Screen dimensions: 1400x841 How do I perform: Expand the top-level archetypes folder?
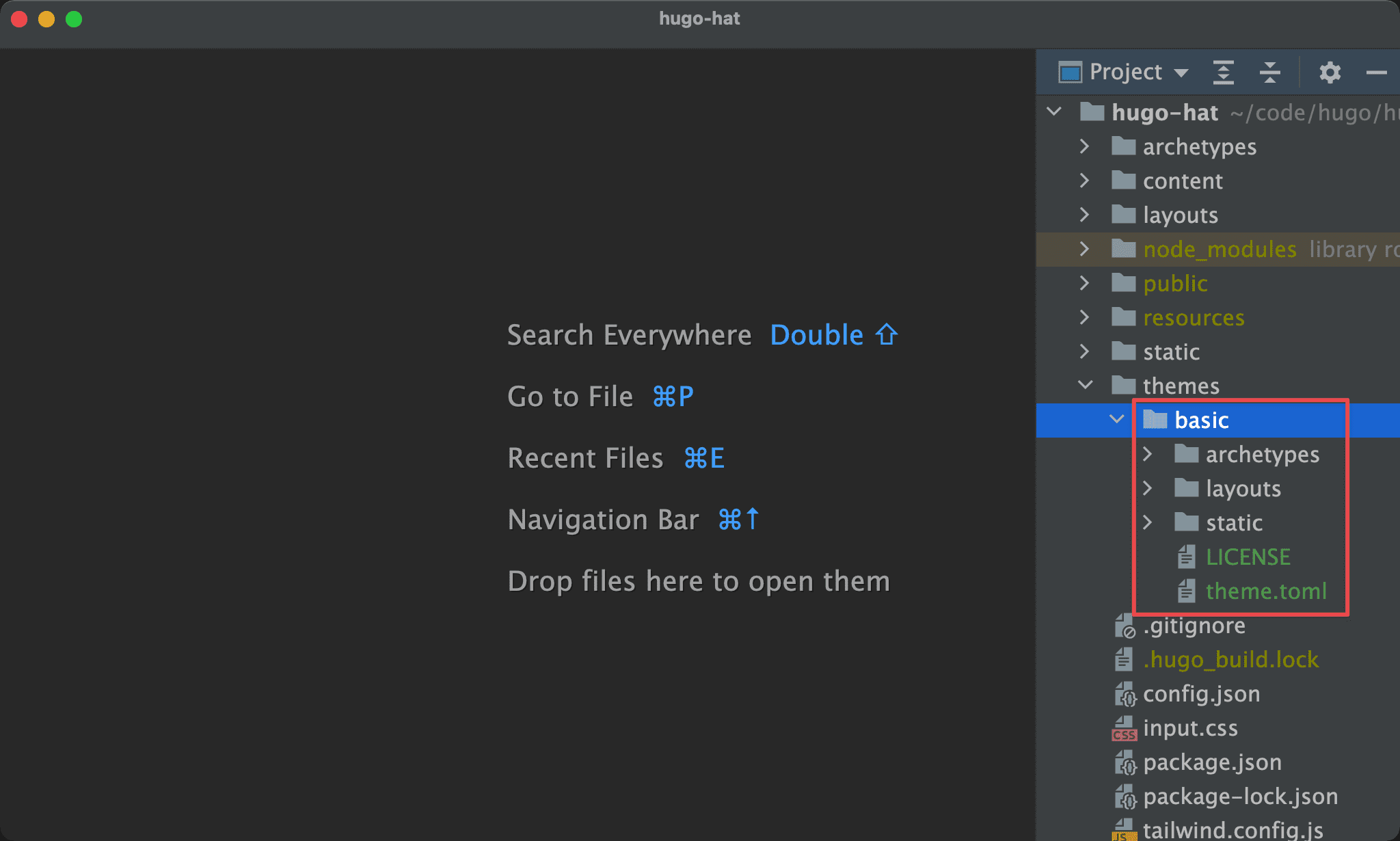[x=1085, y=146]
